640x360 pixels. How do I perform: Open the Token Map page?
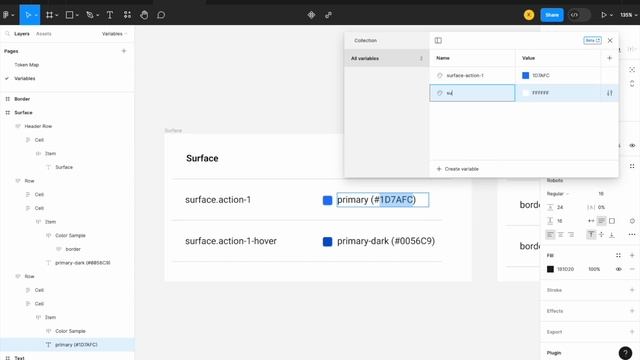pos(27,65)
